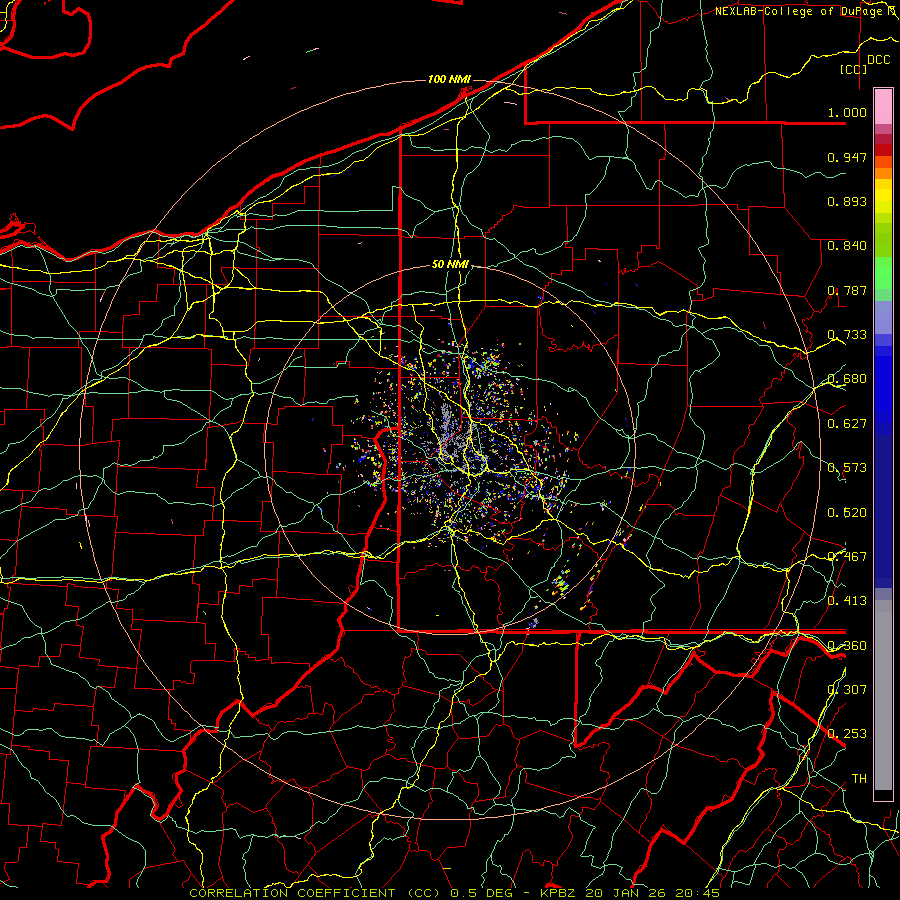Pick the pink top segment of the color bar
Screen dimensions: 900x900
coord(883,106)
